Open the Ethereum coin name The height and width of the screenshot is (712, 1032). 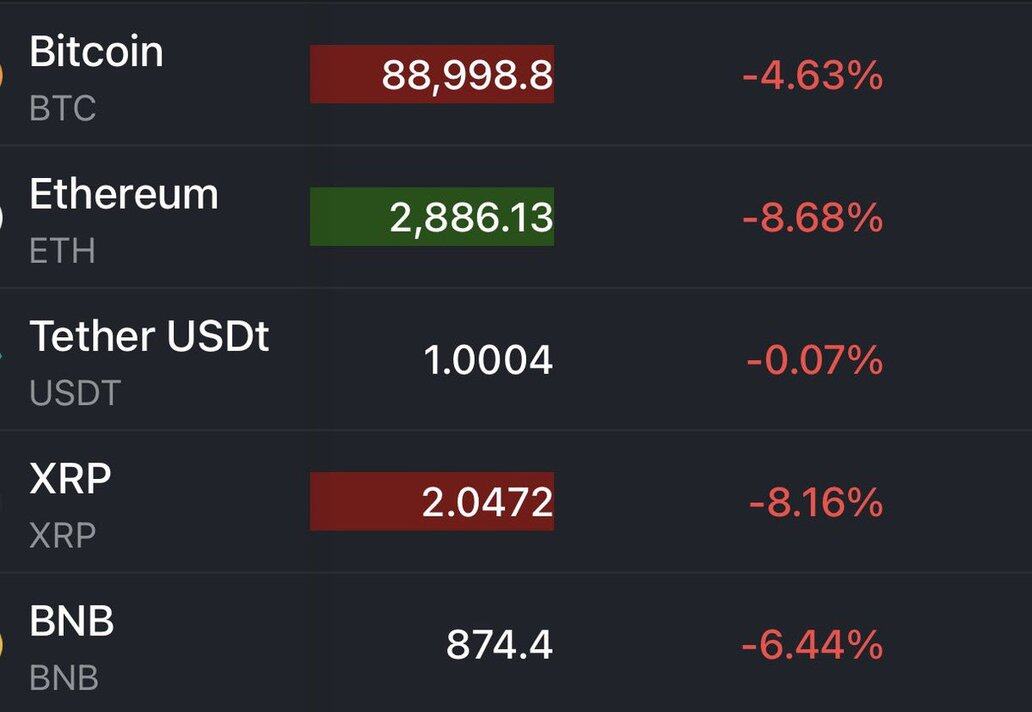click(124, 194)
